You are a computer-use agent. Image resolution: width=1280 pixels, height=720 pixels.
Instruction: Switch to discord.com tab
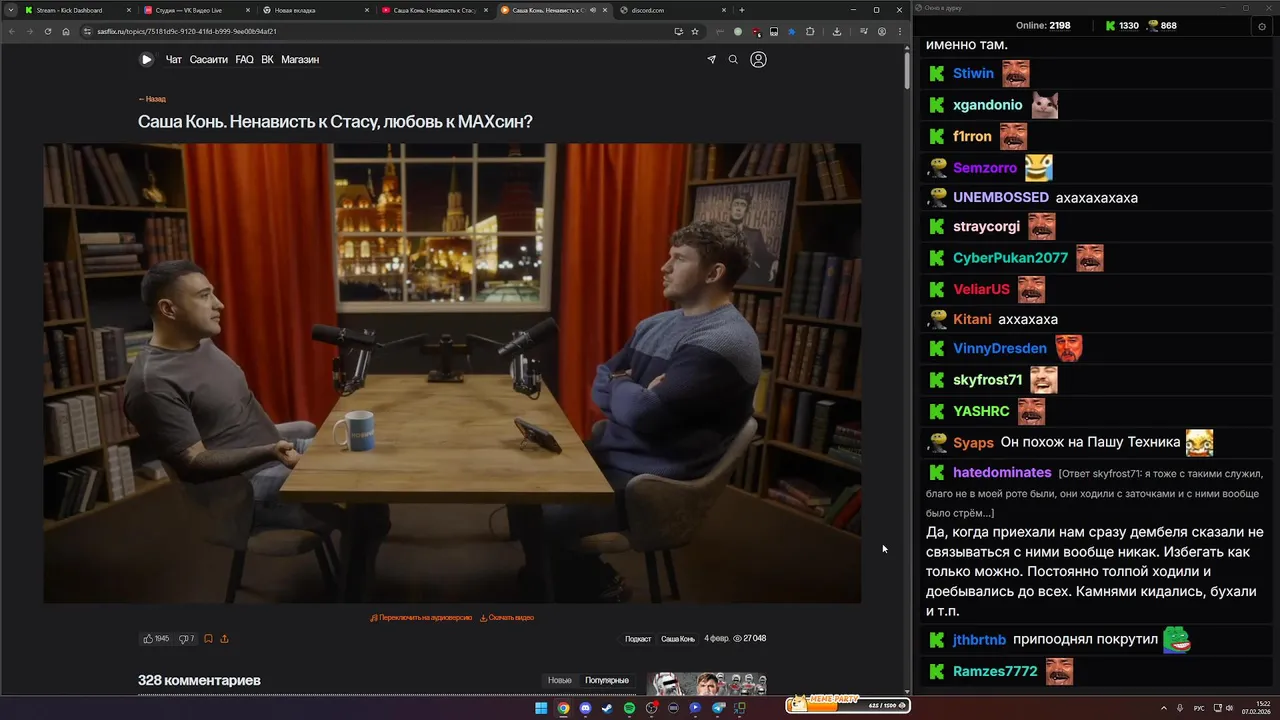coord(673,10)
